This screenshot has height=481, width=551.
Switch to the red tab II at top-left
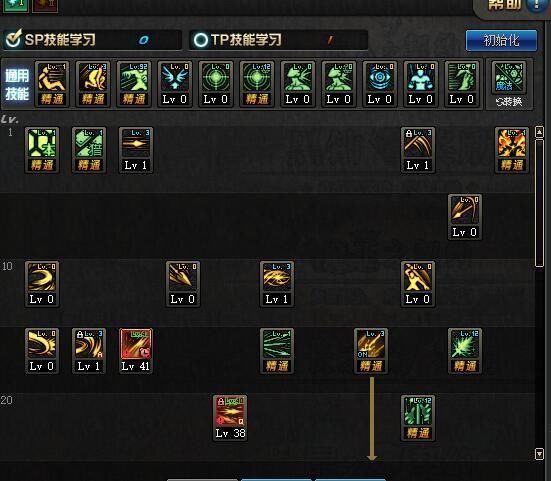45,5
